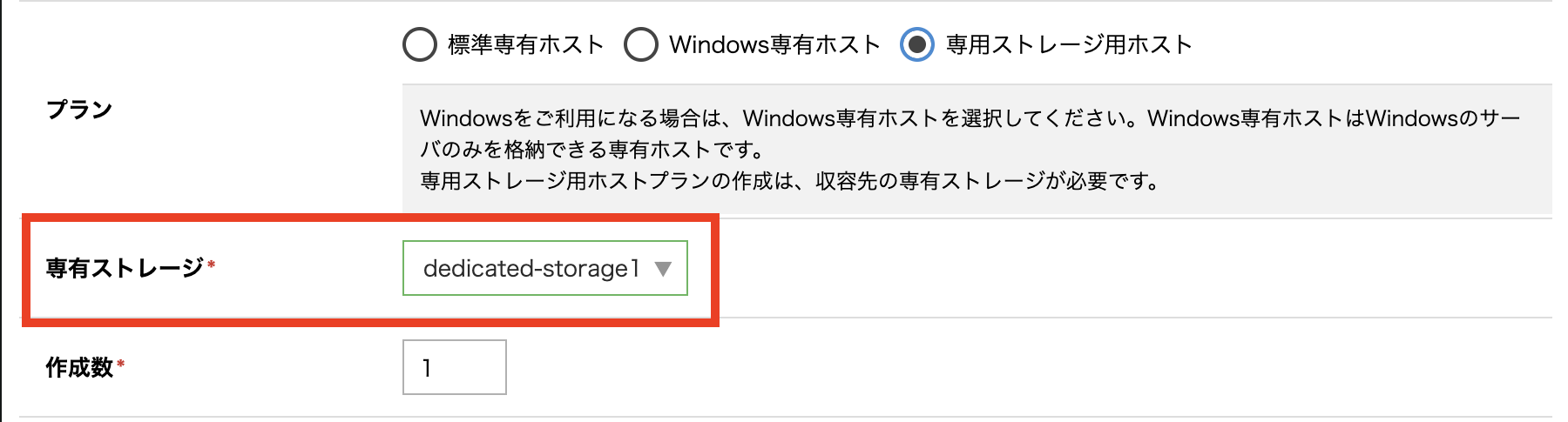Click the 作成数 field label
This screenshot has width=1568, height=422.
pyautogui.click(x=79, y=367)
